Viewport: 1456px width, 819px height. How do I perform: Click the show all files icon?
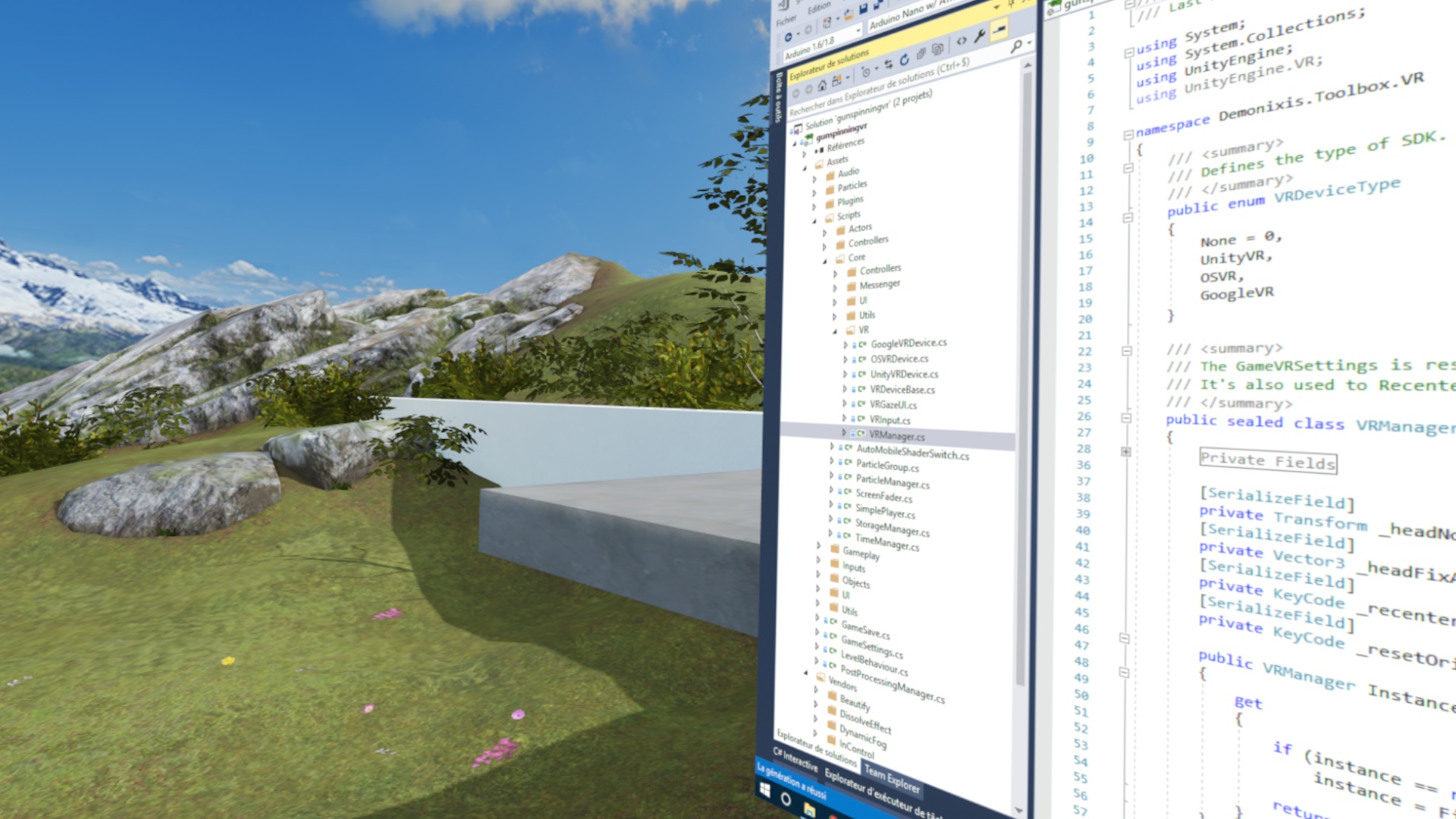point(938,49)
